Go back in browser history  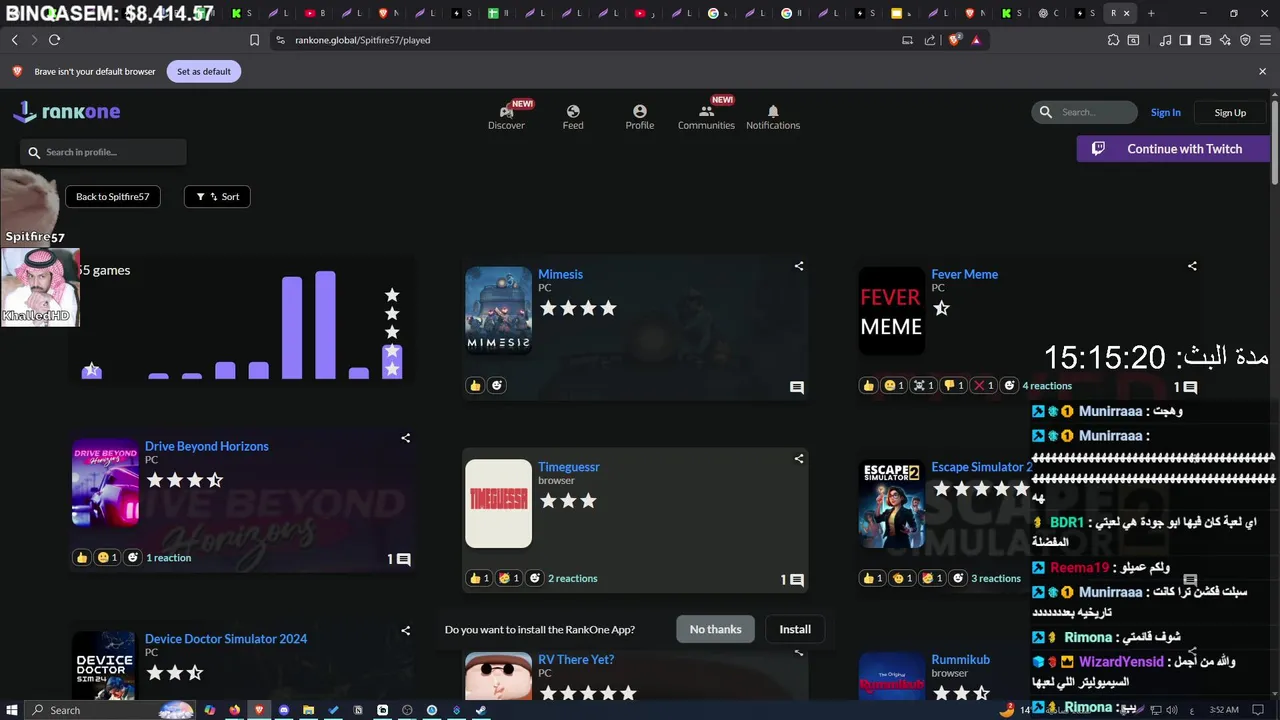click(14, 40)
